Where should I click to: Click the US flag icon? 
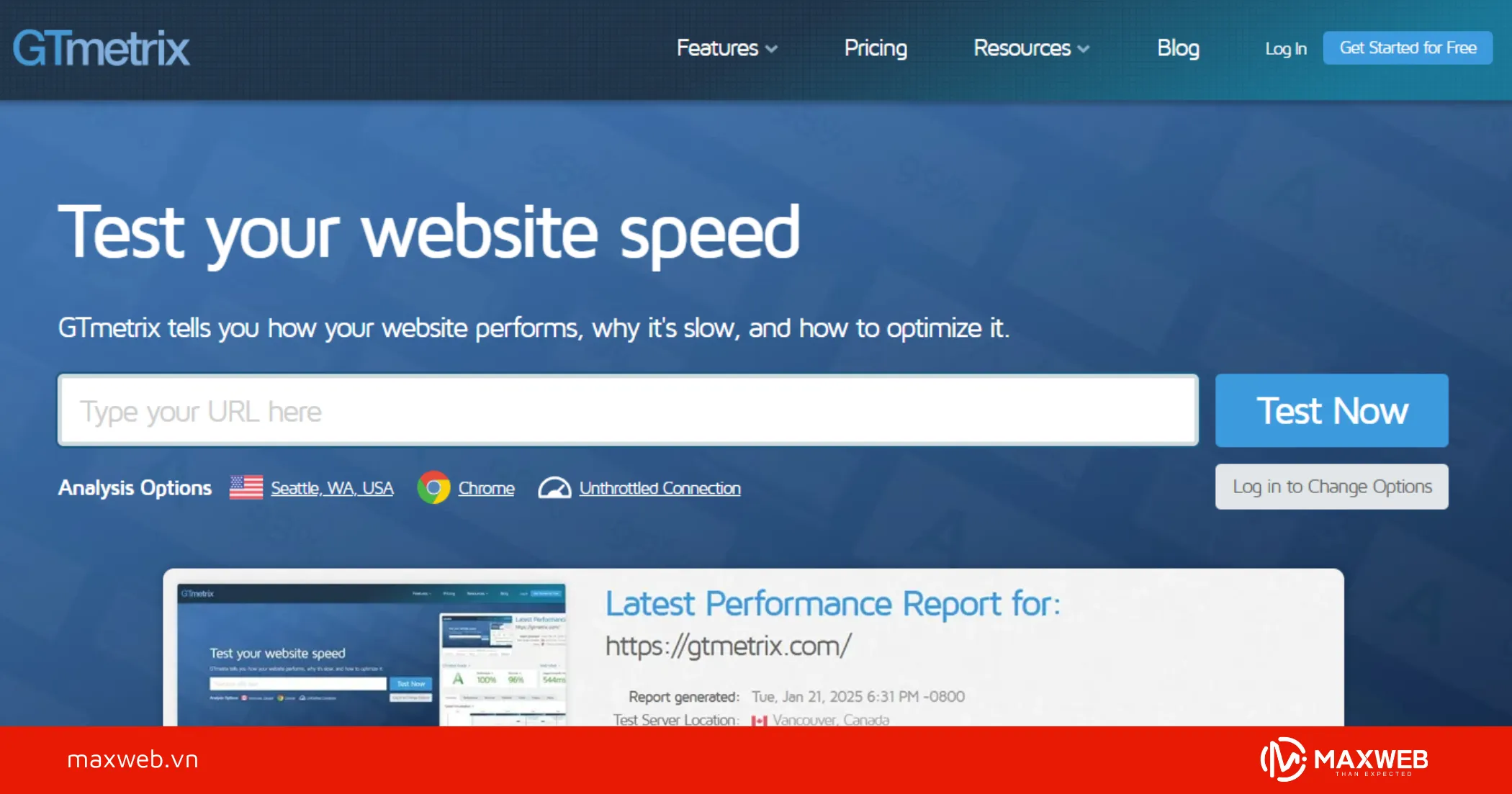[246, 487]
